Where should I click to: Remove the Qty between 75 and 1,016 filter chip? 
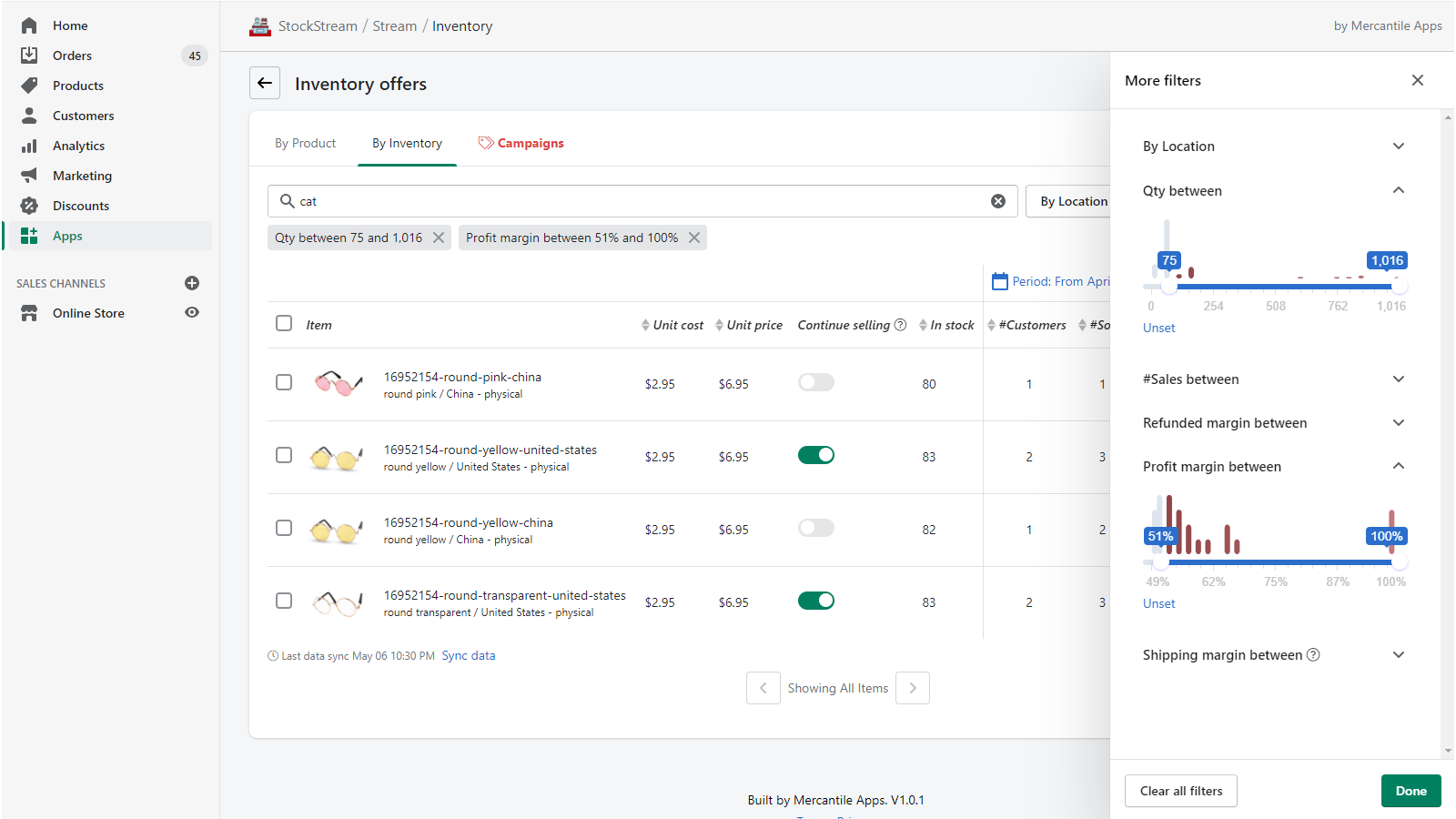pyautogui.click(x=439, y=238)
